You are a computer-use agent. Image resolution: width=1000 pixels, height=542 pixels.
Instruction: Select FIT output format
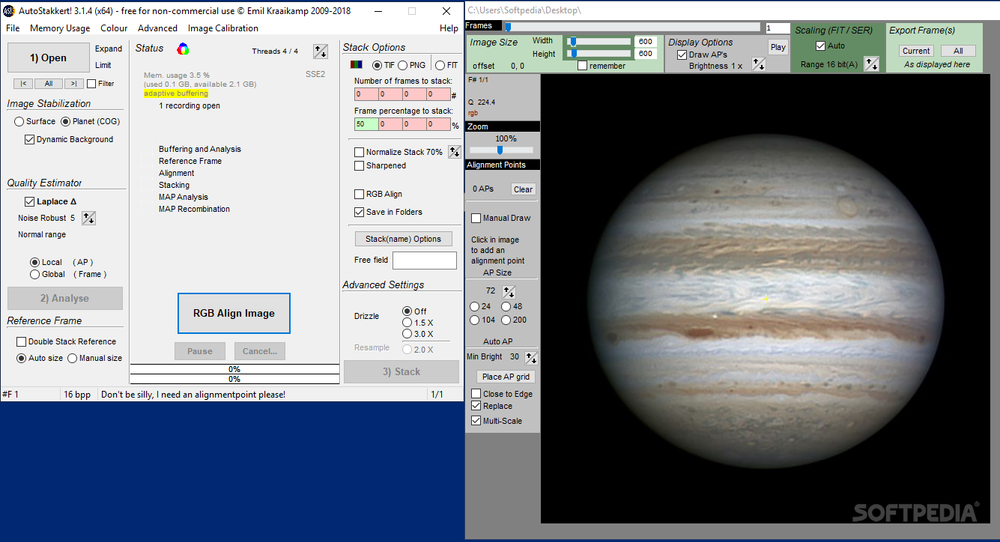click(x=440, y=65)
